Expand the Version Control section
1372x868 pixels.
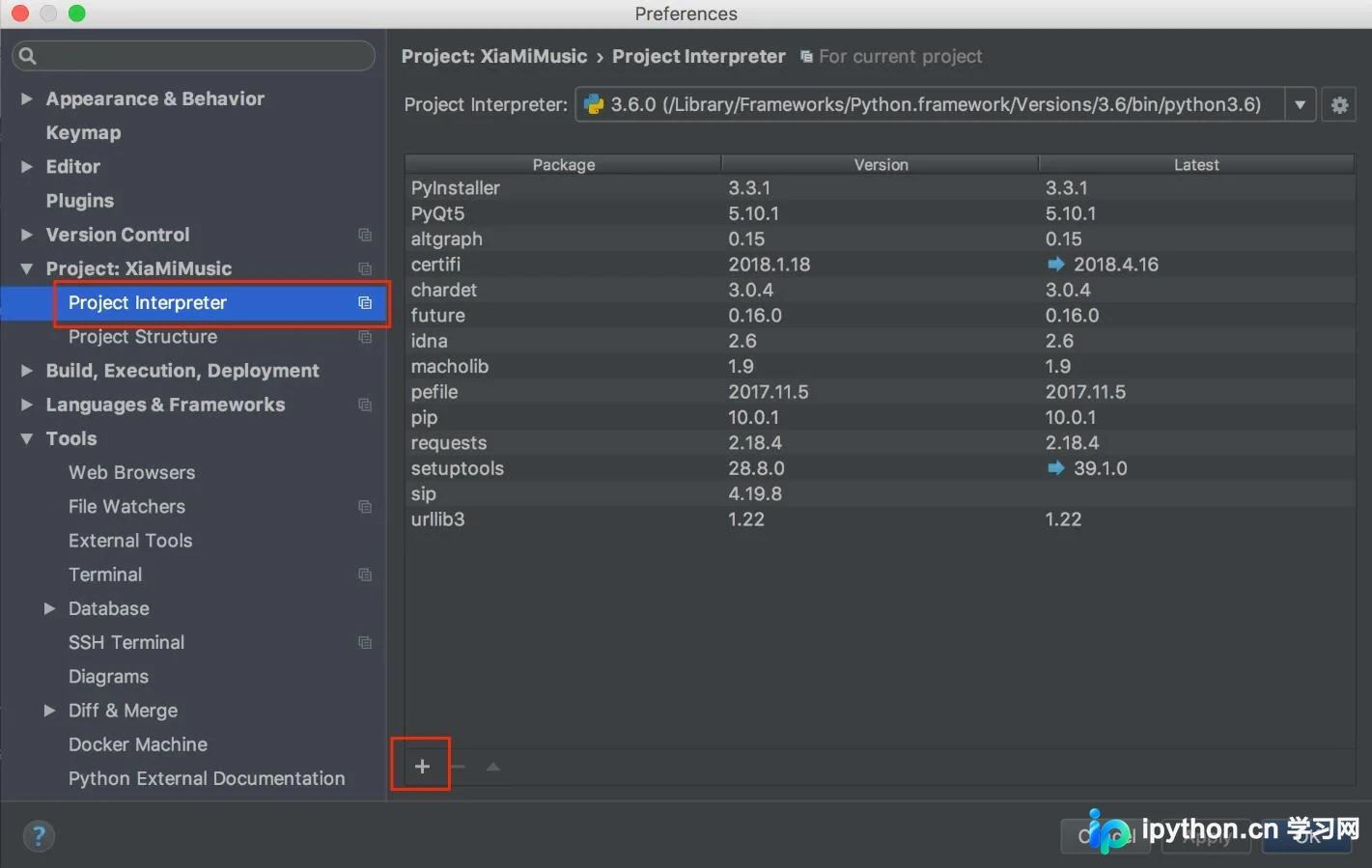tap(27, 235)
